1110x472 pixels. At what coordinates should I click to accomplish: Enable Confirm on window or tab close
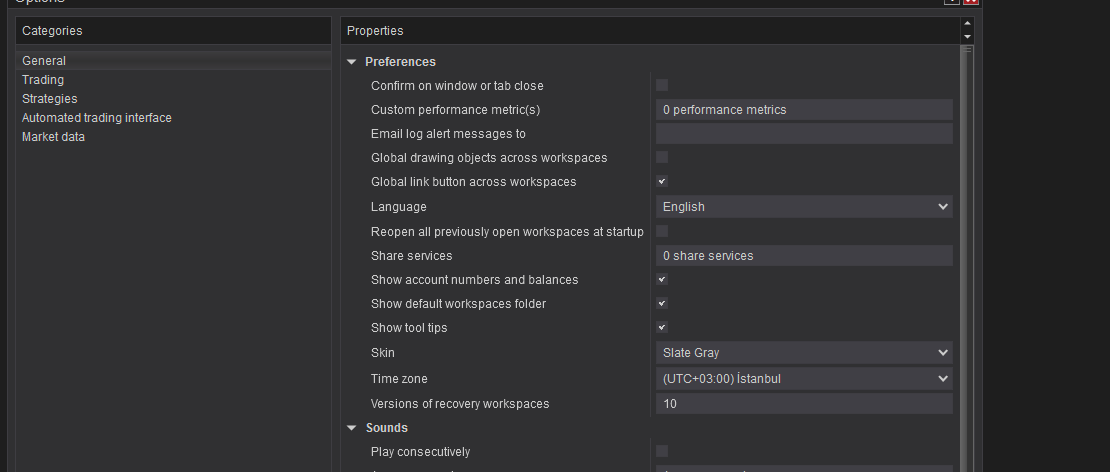point(662,85)
